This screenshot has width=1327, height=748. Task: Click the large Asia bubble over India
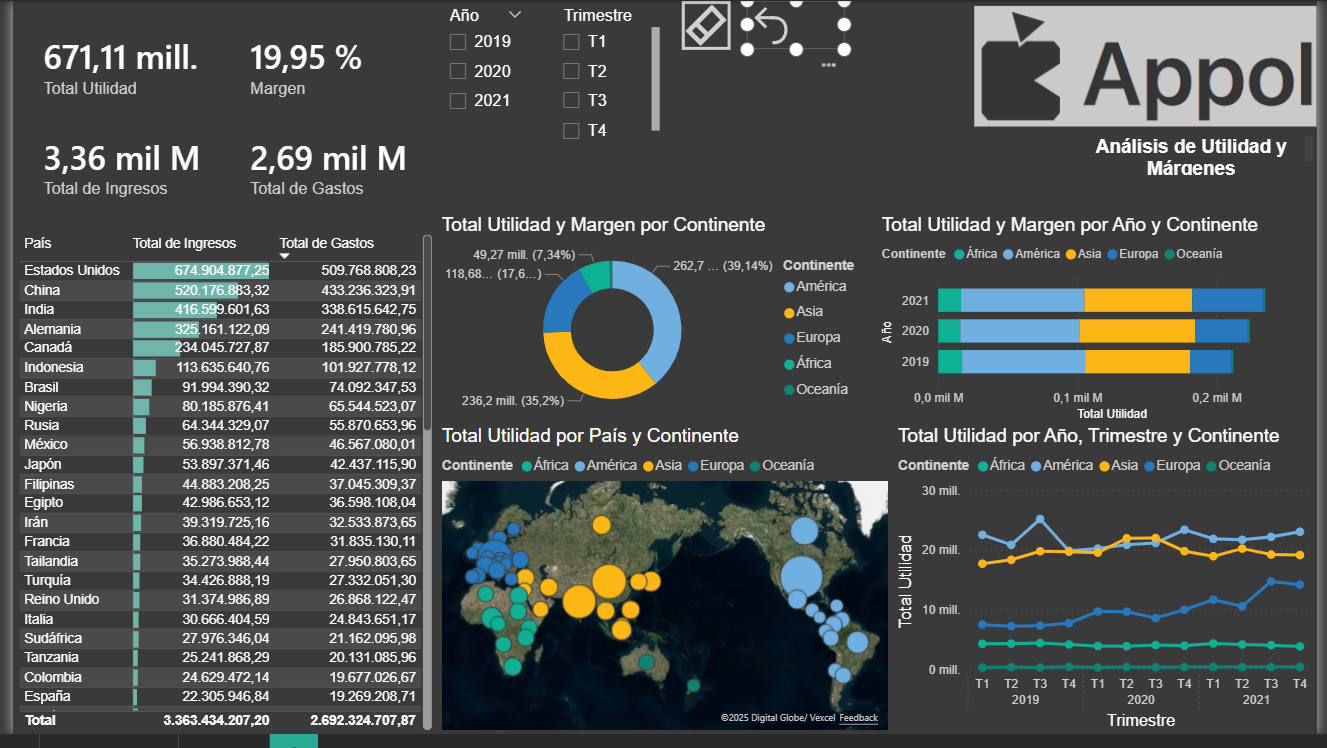608,581
